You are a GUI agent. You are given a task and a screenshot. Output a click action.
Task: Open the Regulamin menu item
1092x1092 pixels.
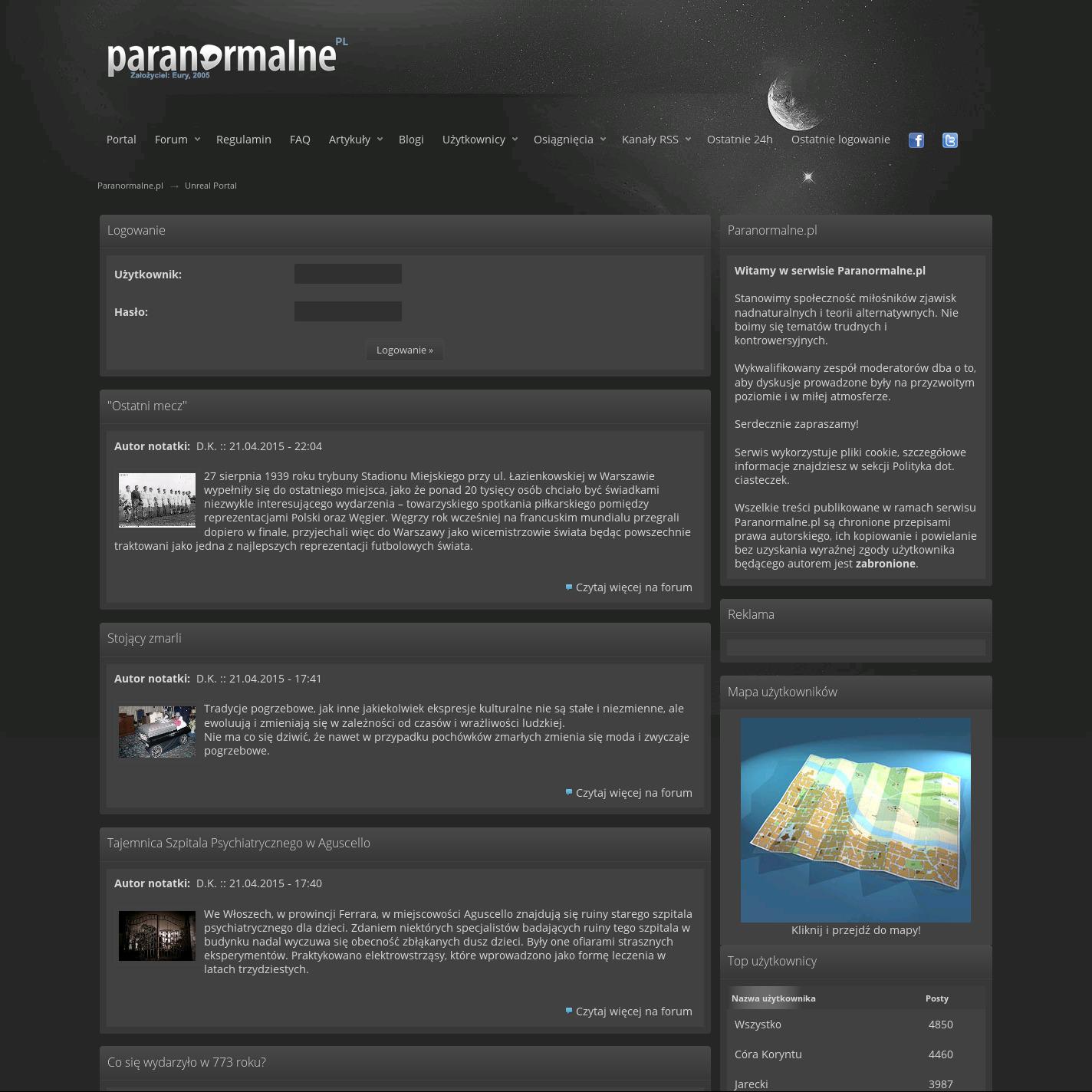pos(243,140)
